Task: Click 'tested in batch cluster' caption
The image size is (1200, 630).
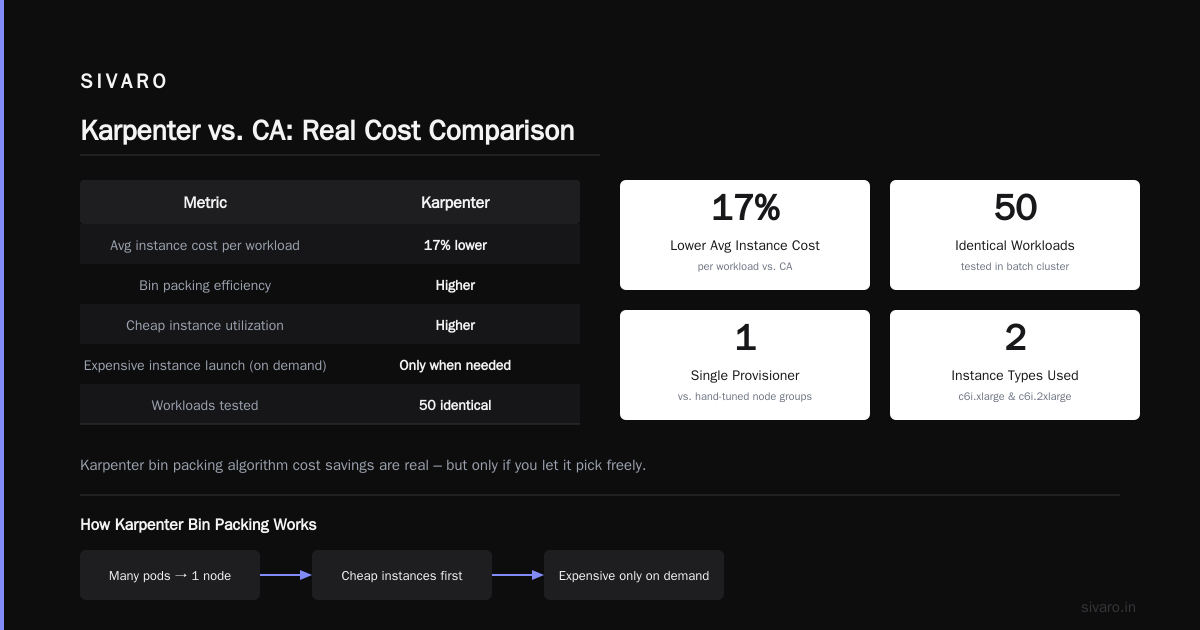Action: click(1015, 266)
